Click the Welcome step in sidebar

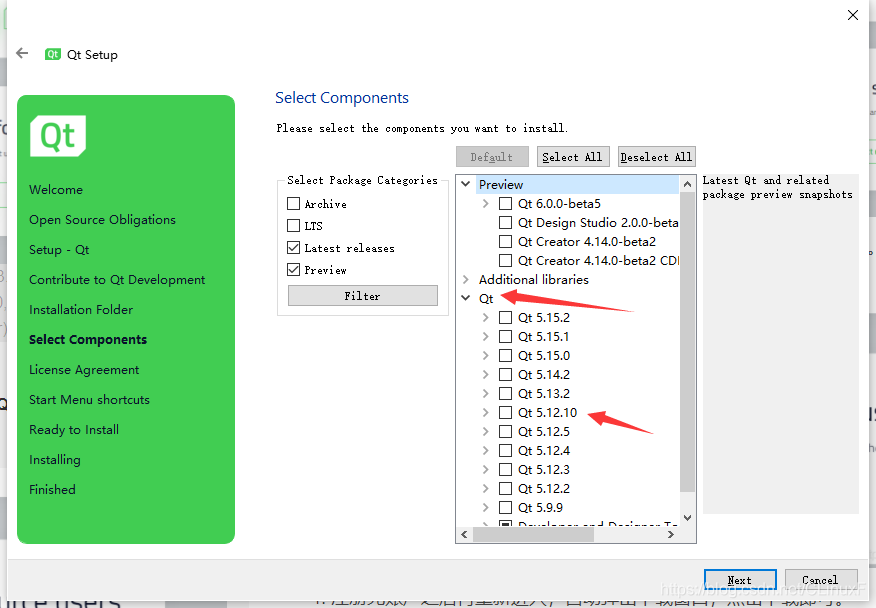click(56, 189)
